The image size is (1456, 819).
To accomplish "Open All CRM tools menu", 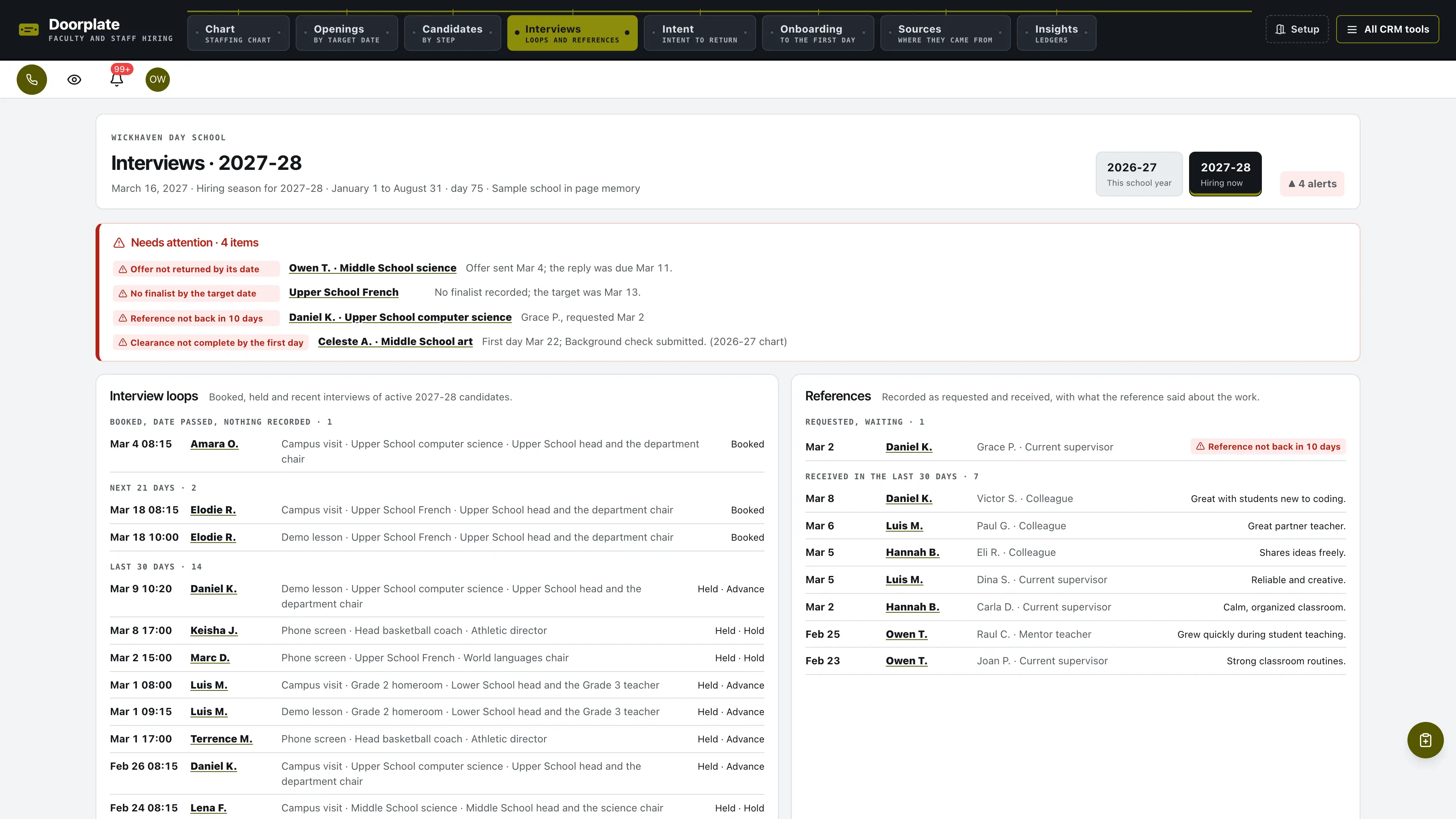I will point(1388,30).
